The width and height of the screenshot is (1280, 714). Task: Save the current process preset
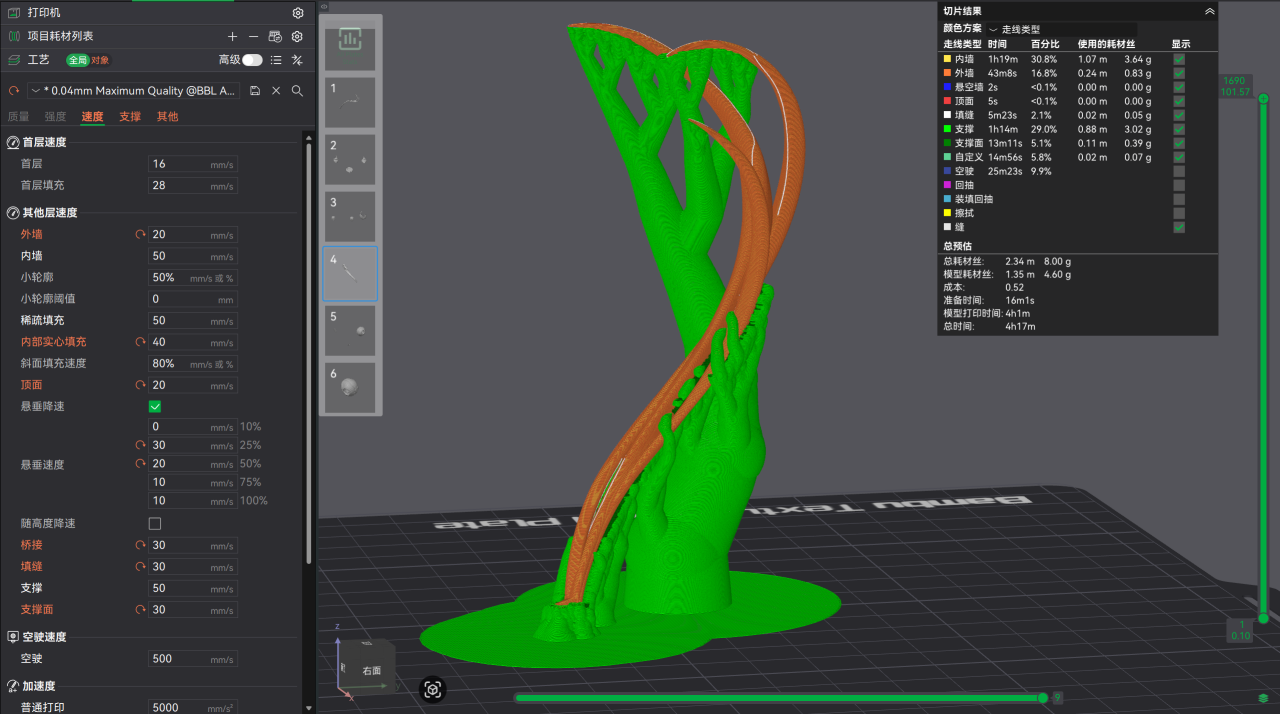tap(255, 91)
